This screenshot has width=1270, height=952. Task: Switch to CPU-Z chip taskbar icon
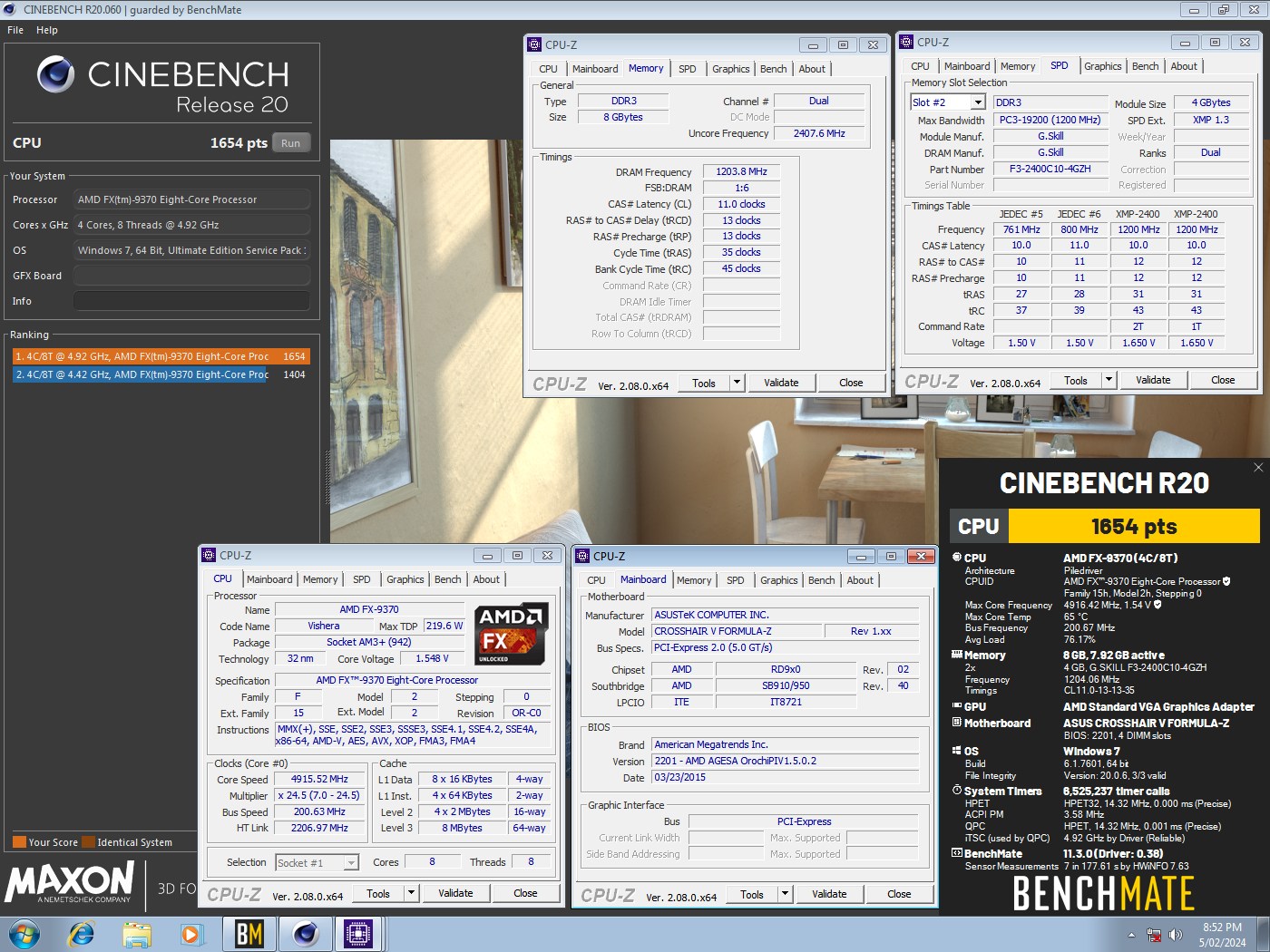tap(359, 934)
